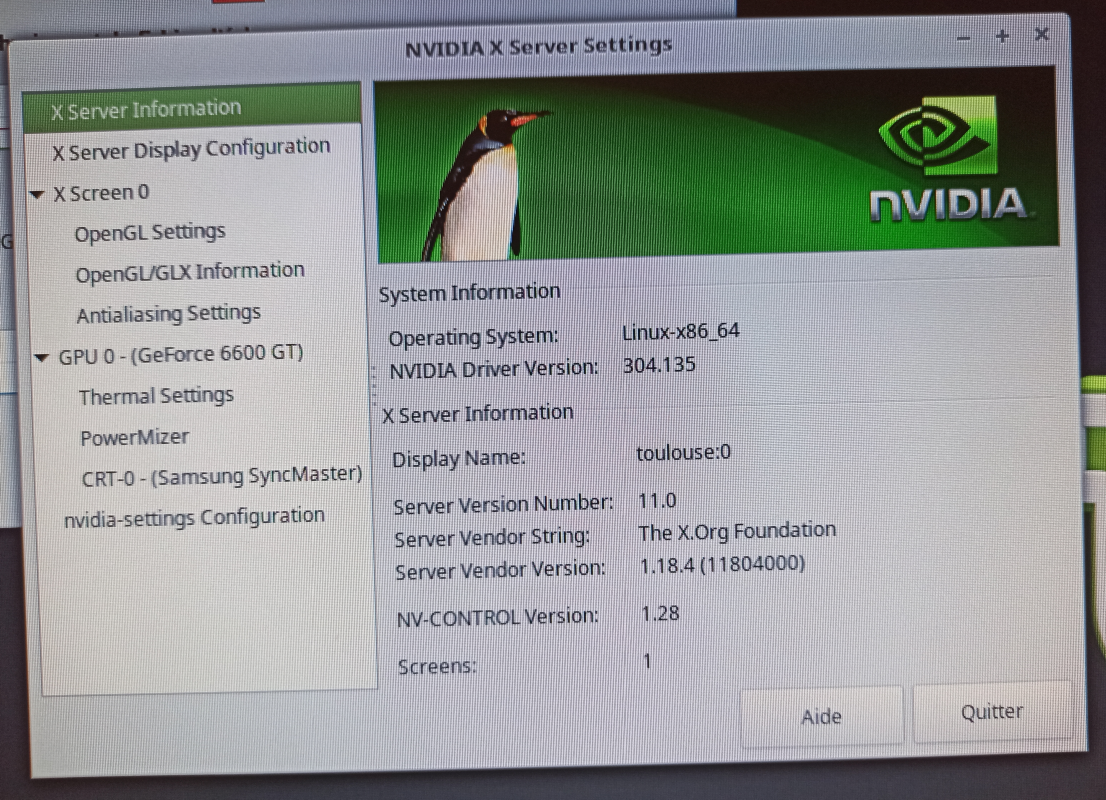Click the Server Vendor Version label

[x=500, y=570]
